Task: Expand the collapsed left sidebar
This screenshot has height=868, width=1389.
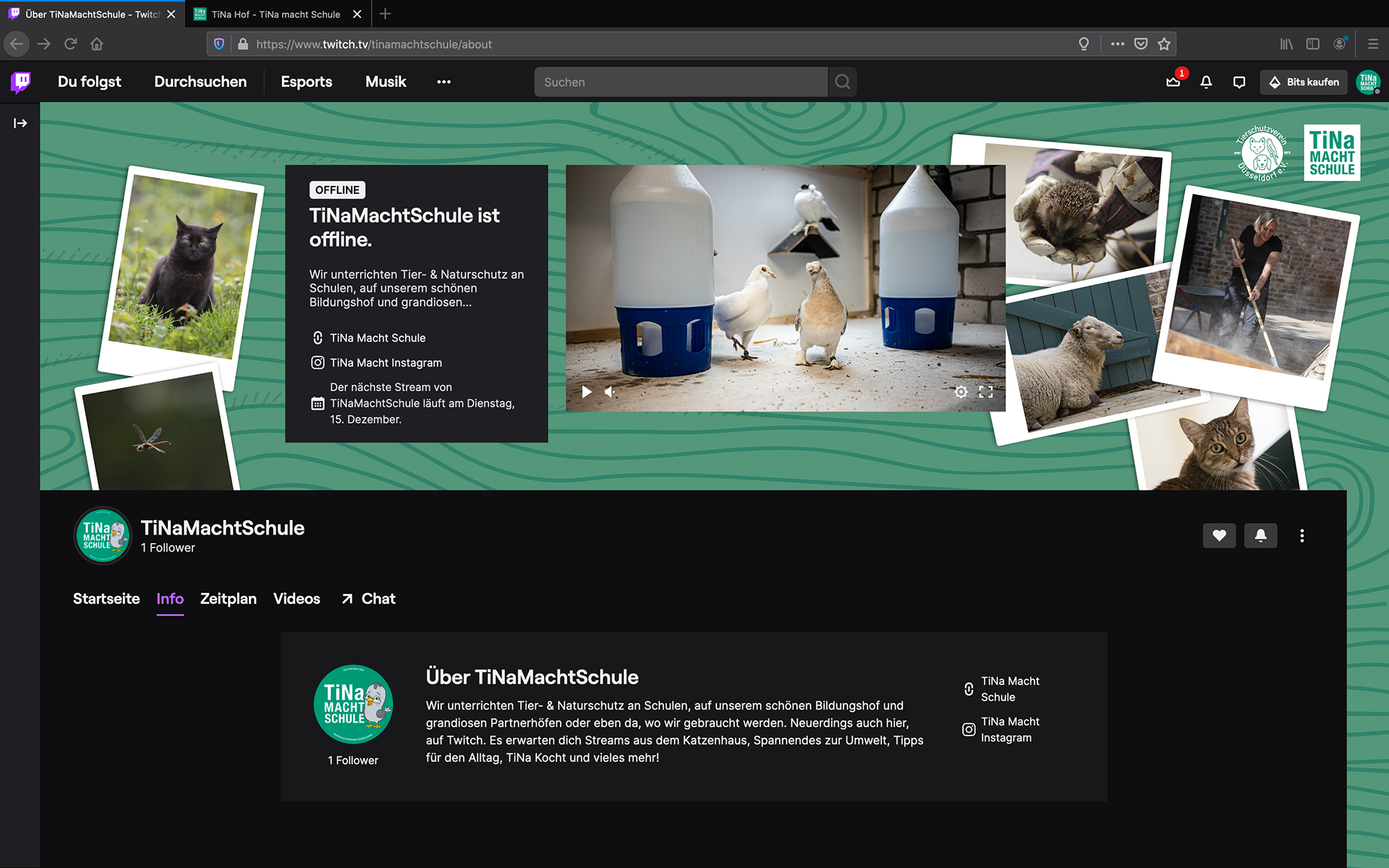Action: pos(20,123)
